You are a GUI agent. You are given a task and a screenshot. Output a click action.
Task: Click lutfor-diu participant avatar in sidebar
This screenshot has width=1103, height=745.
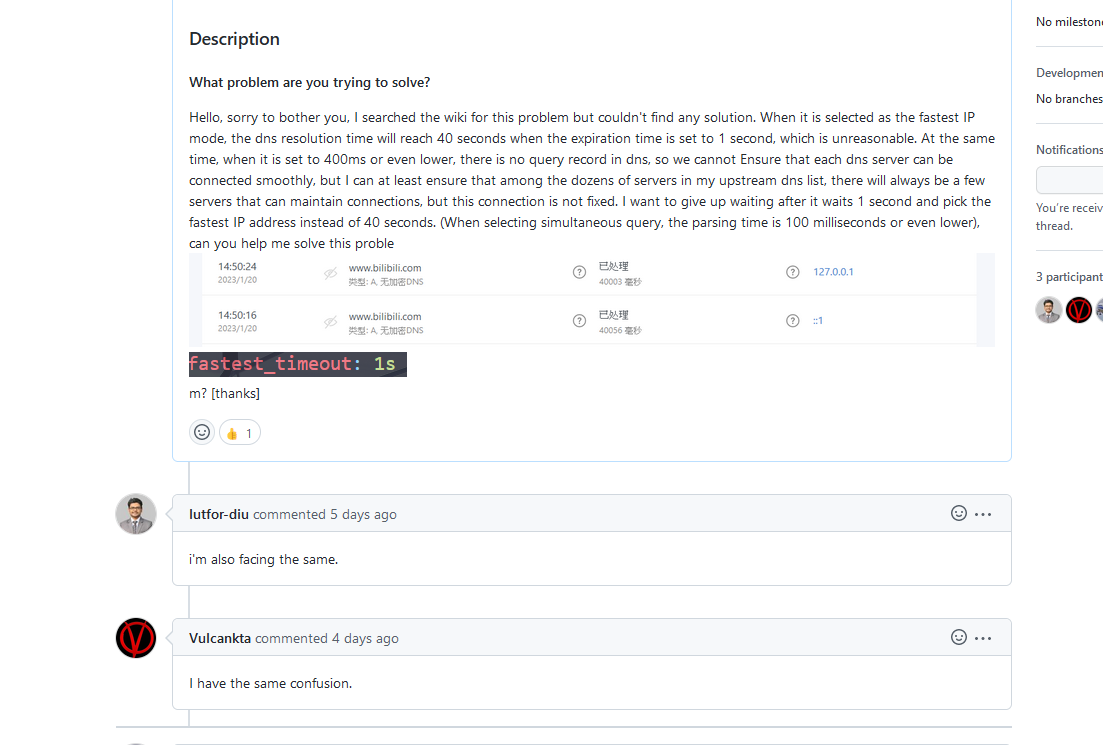point(1048,310)
